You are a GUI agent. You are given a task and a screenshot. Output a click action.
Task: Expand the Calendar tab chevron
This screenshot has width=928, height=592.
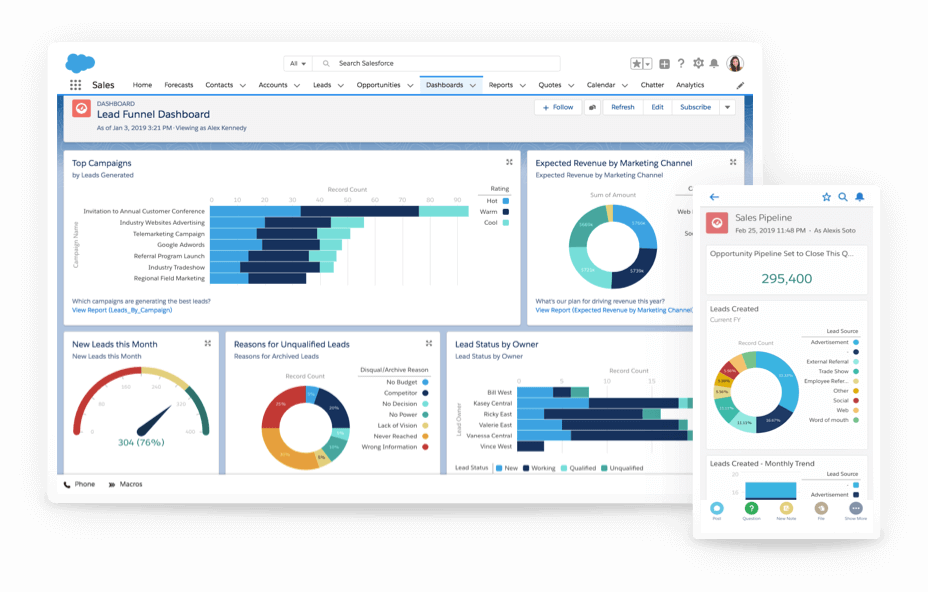625,85
